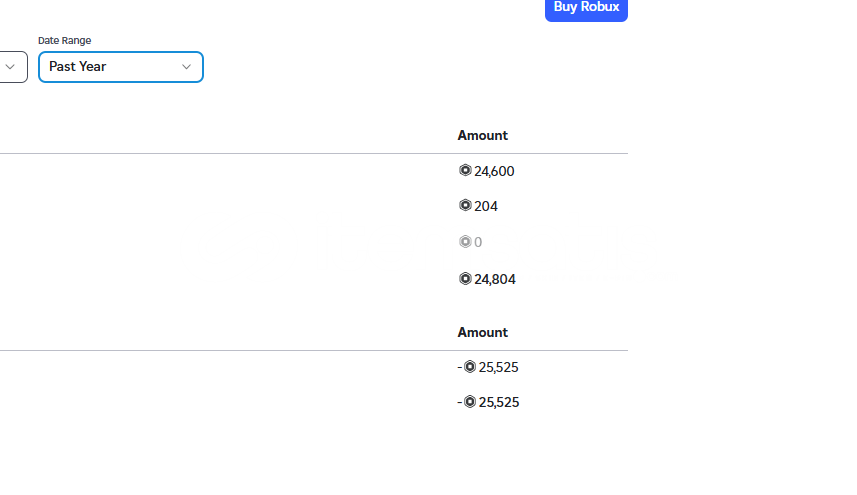
Task: Click the Robux icon in last -25,525 row
Action: [x=469, y=402]
